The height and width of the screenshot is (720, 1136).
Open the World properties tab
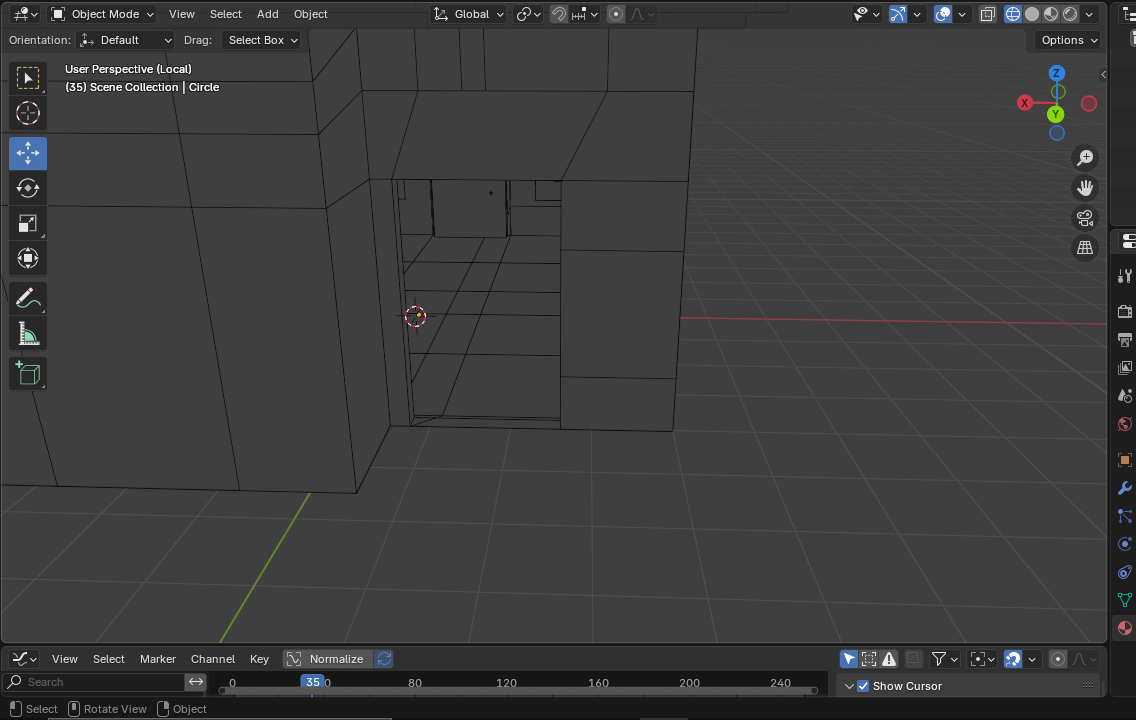click(1124, 424)
